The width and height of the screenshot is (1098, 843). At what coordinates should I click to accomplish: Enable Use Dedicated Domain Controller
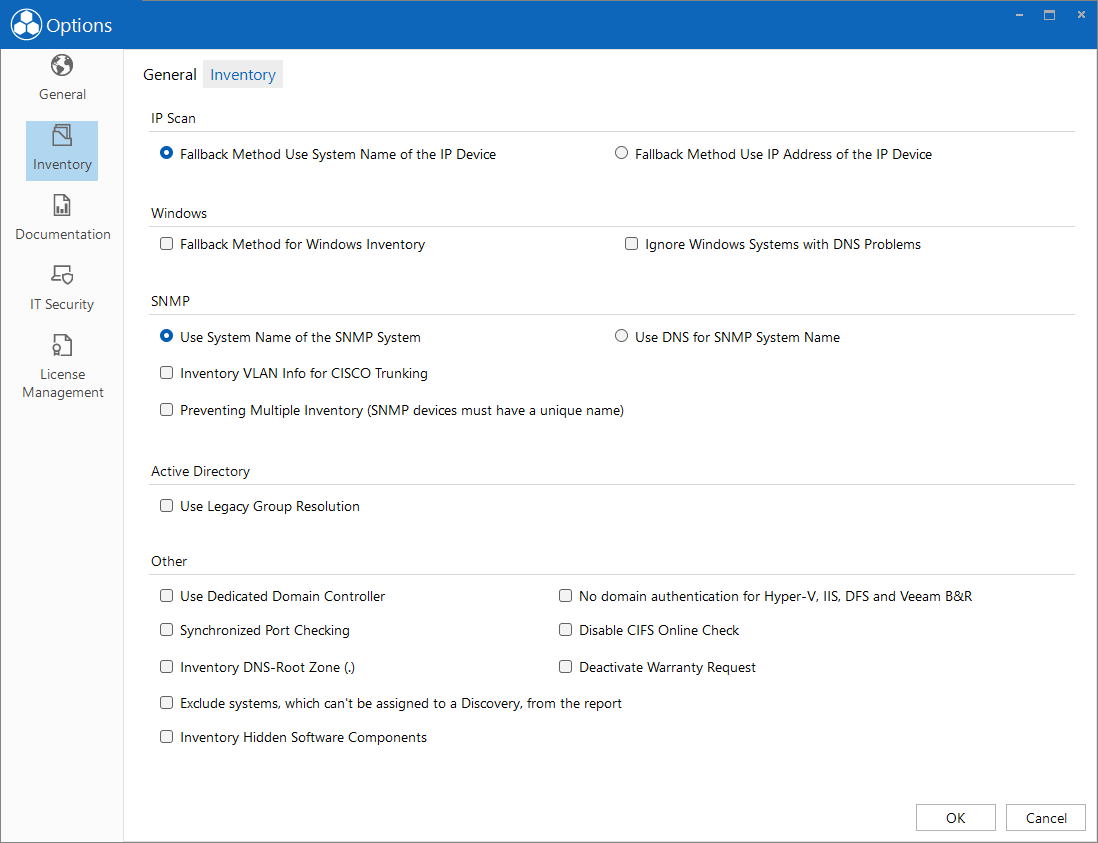click(x=166, y=596)
